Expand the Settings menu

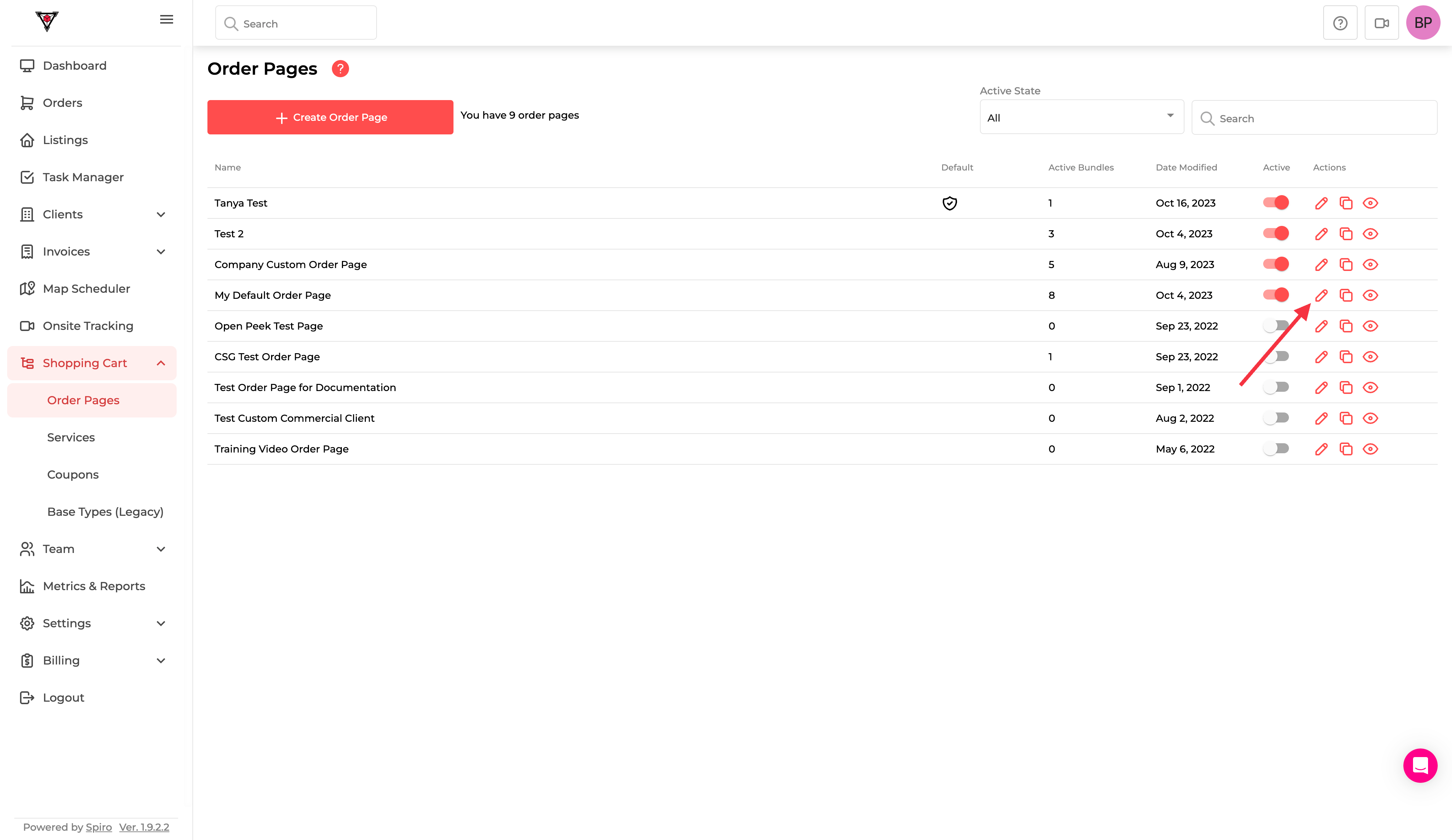coord(92,623)
